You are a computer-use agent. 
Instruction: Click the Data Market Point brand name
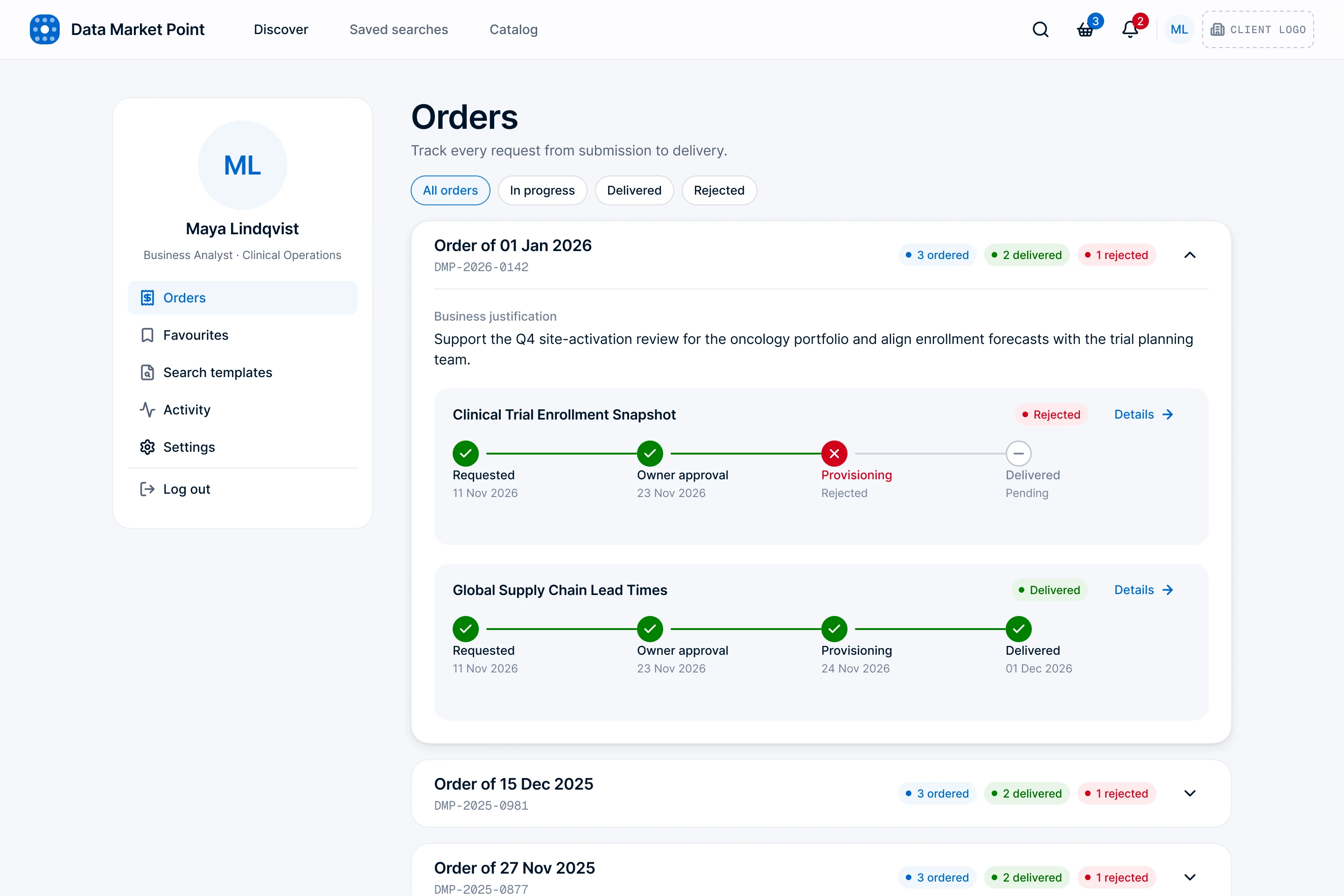point(138,29)
